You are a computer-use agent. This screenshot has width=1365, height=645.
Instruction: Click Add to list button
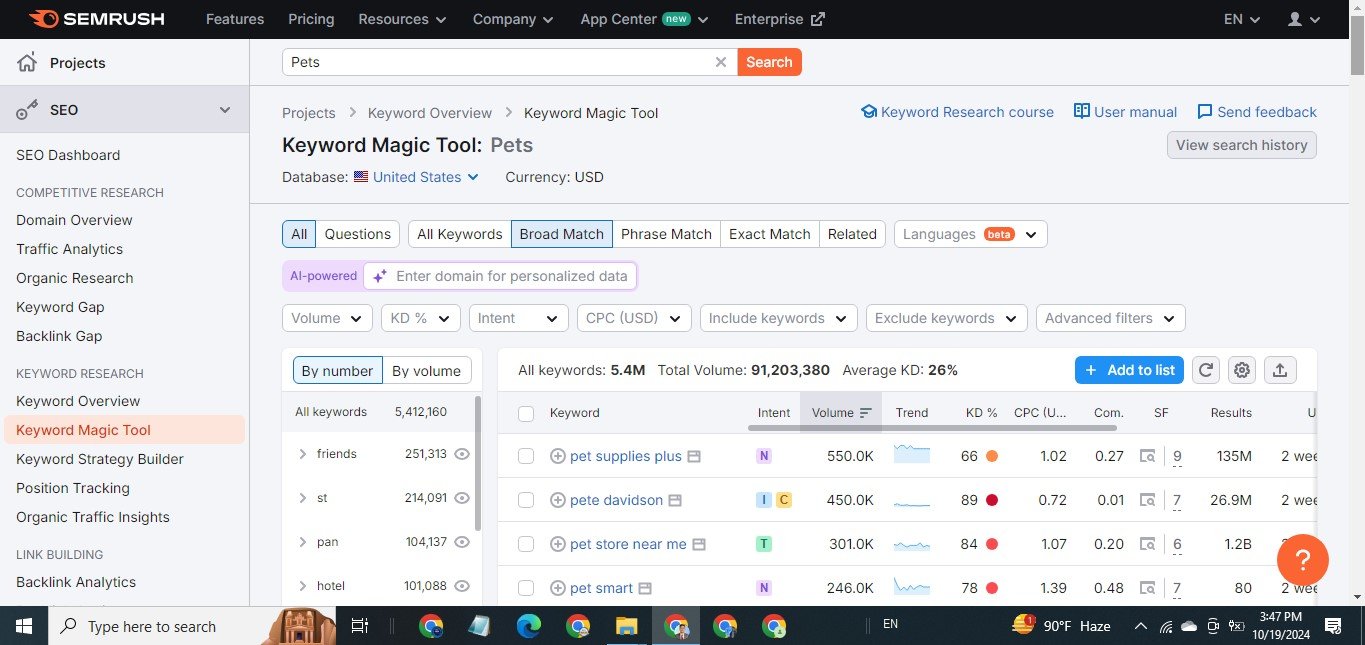(x=1129, y=370)
